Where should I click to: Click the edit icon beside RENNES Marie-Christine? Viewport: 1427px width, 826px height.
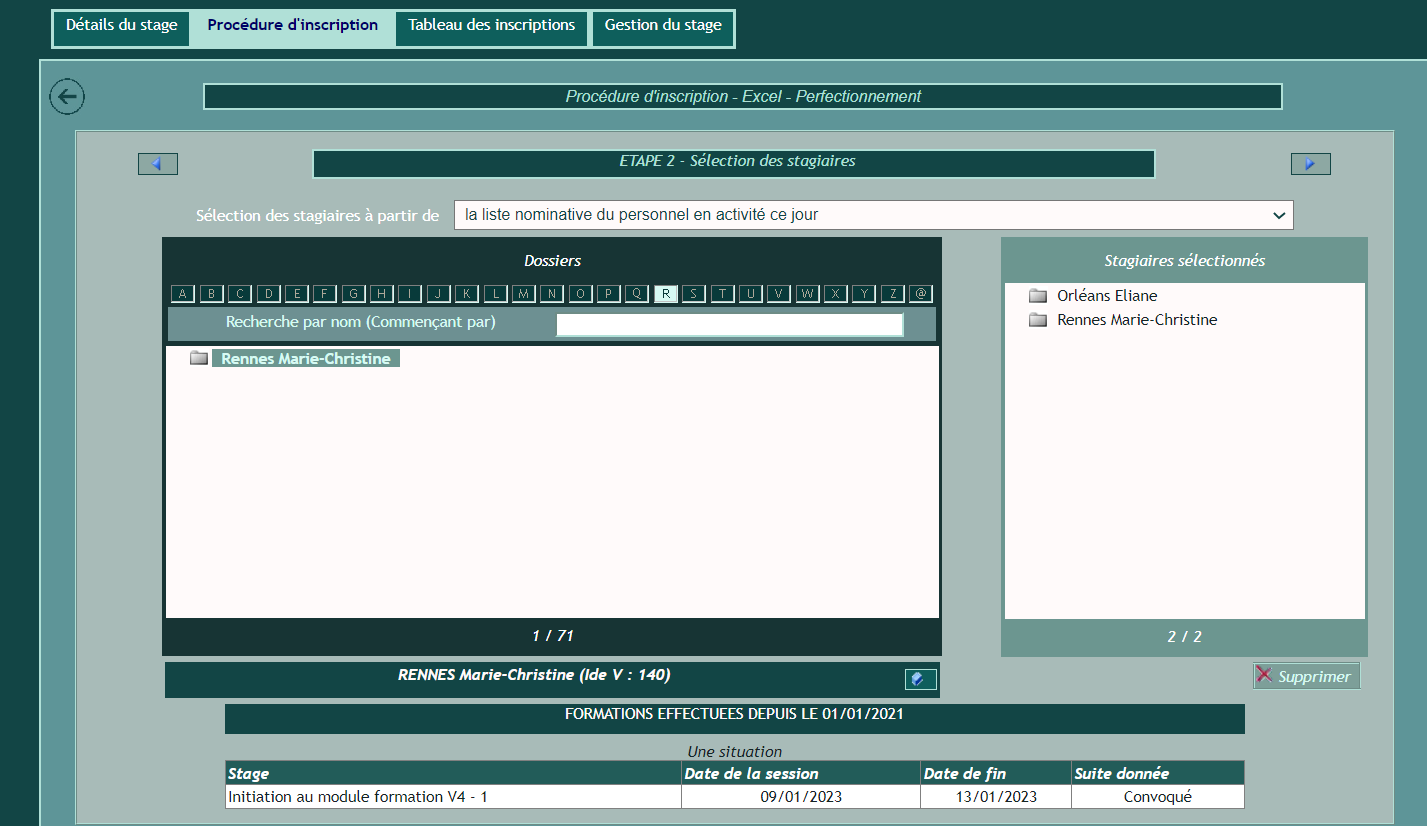point(919,679)
